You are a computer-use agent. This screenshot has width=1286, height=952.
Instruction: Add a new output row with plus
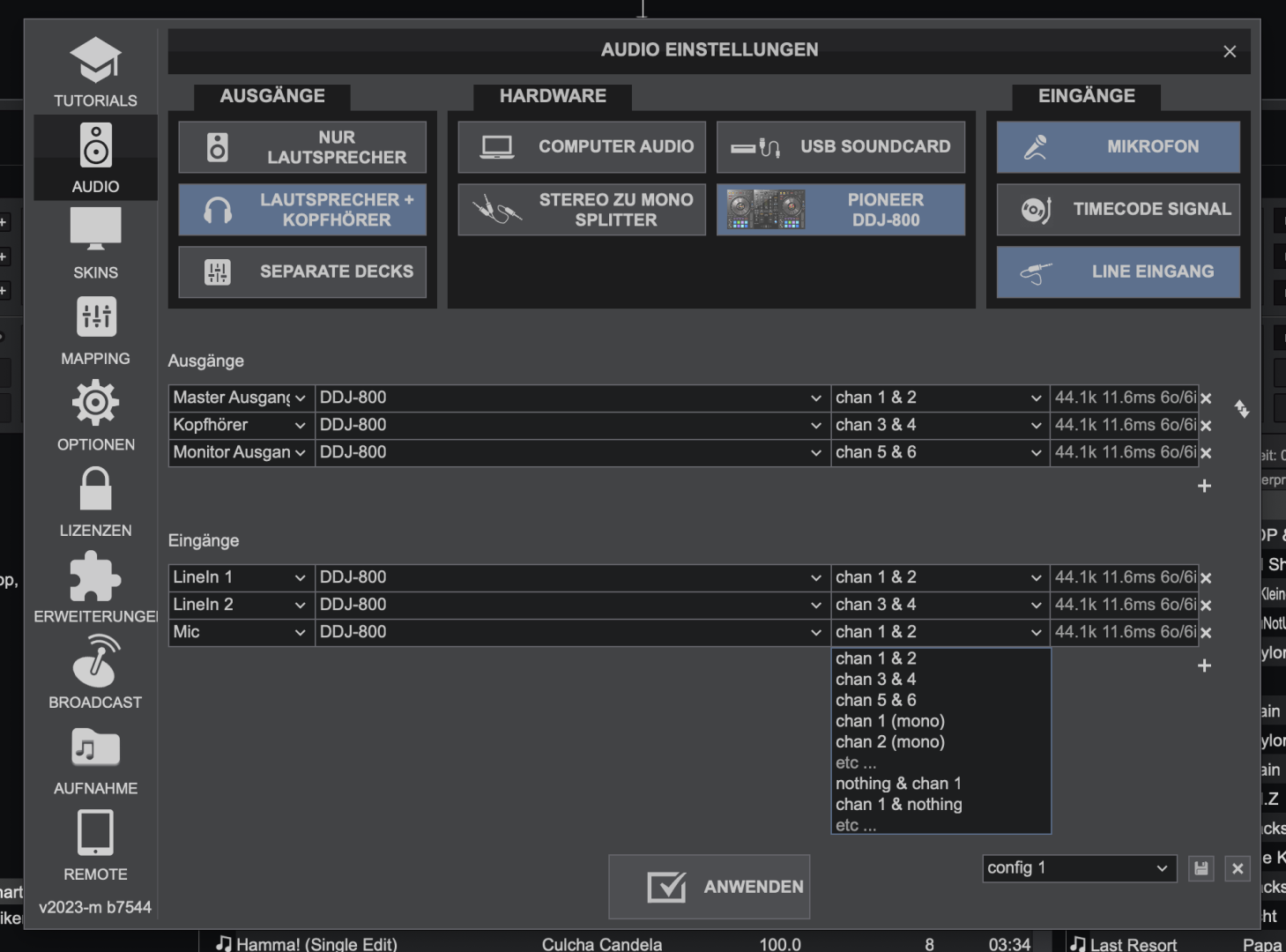click(x=1204, y=486)
